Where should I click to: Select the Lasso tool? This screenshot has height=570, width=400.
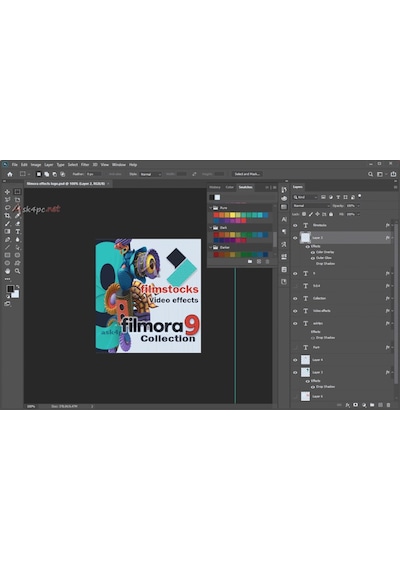coord(7,208)
